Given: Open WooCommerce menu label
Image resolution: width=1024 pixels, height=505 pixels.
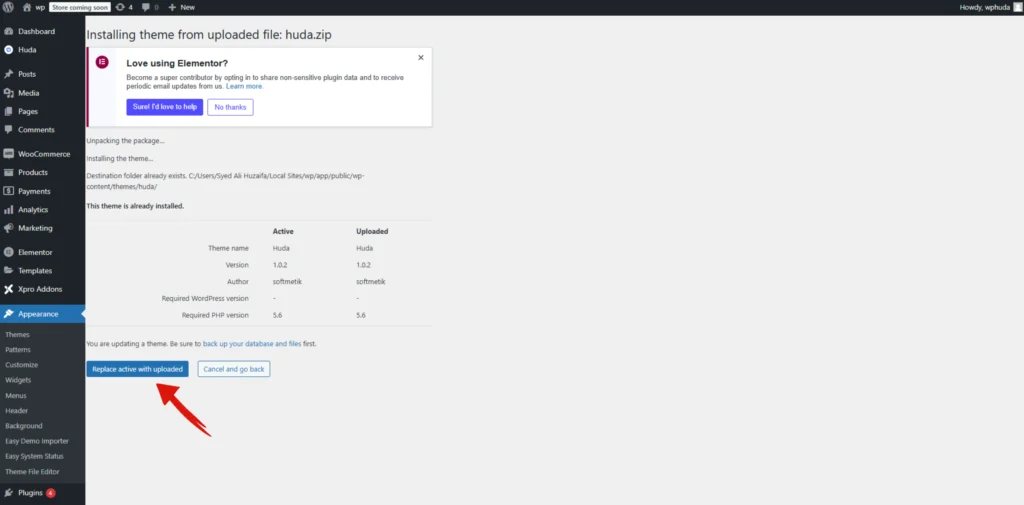Looking at the screenshot, I should 44,154.
